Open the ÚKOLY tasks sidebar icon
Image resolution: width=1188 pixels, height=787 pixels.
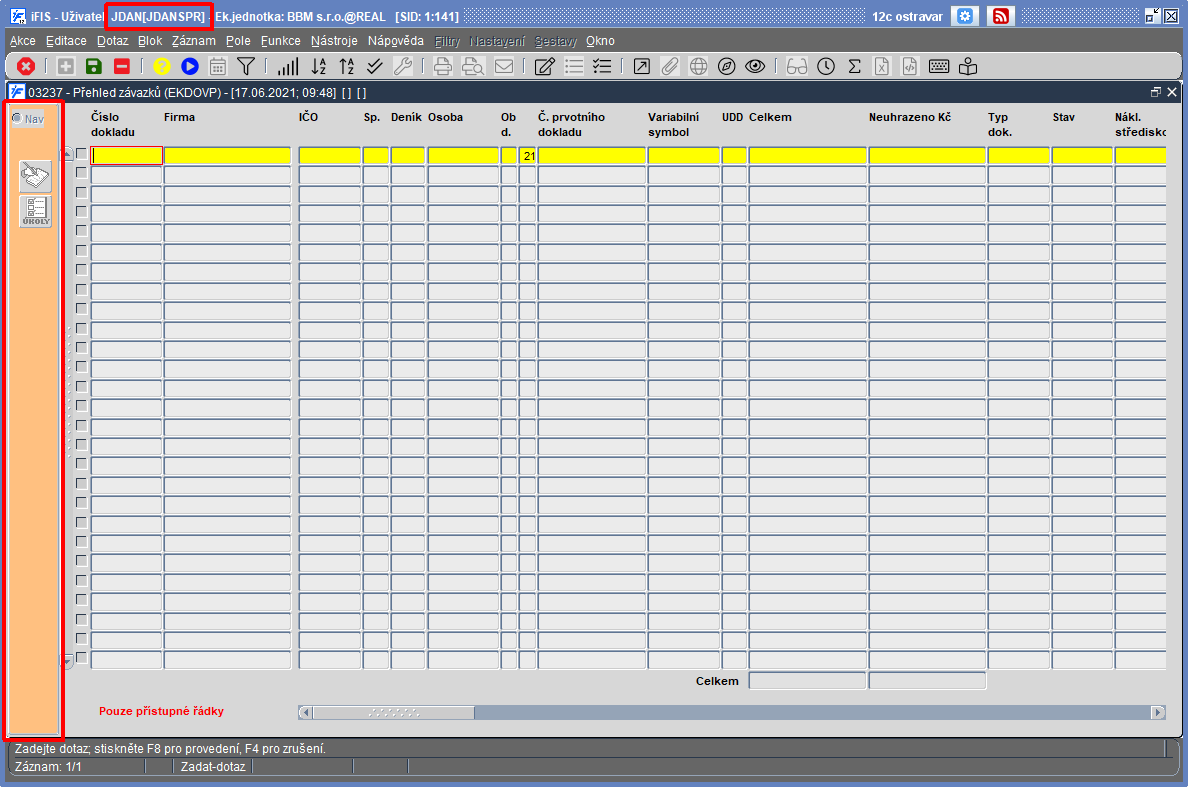pos(36,211)
